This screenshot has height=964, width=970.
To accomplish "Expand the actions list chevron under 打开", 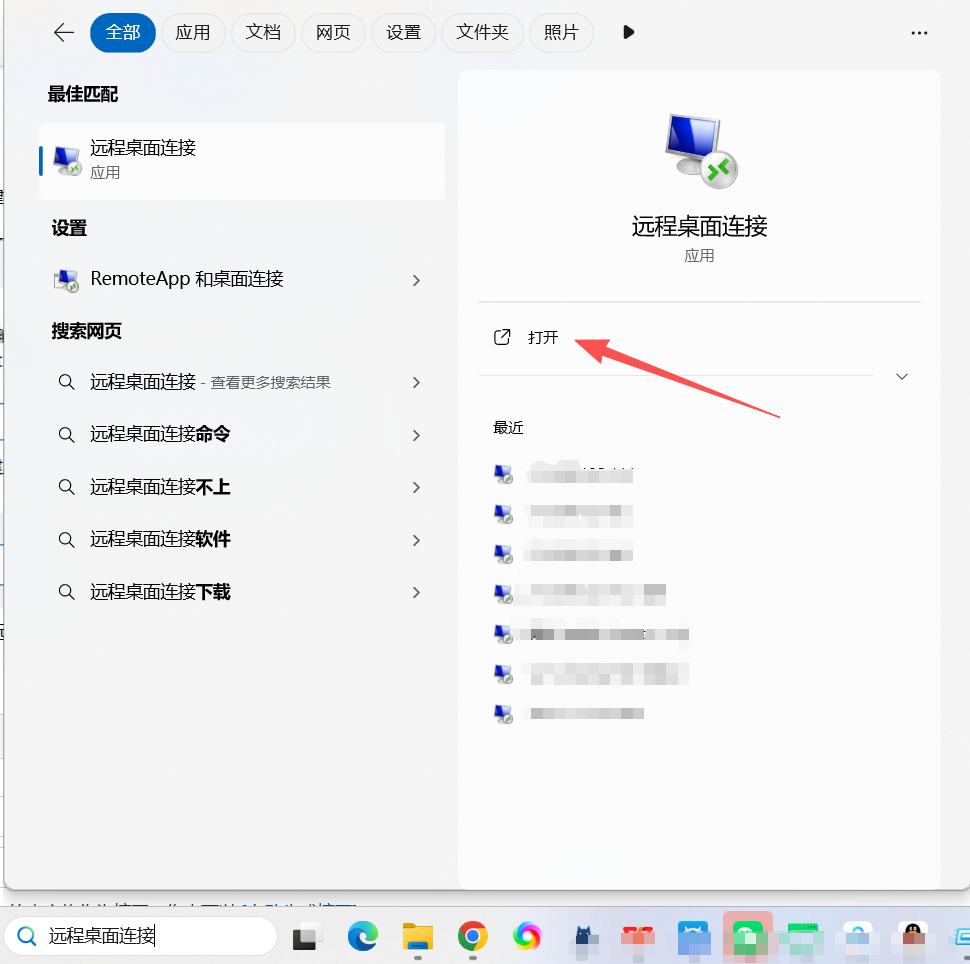I will click(x=902, y=377).
